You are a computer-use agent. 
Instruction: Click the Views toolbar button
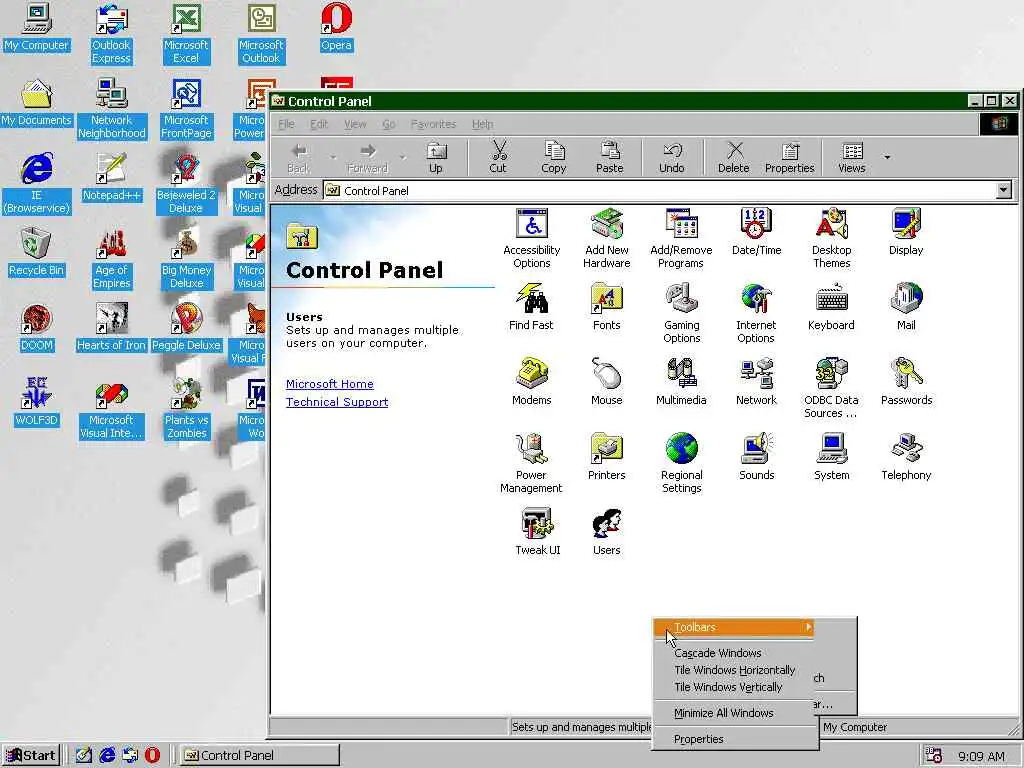pos(852,158)
